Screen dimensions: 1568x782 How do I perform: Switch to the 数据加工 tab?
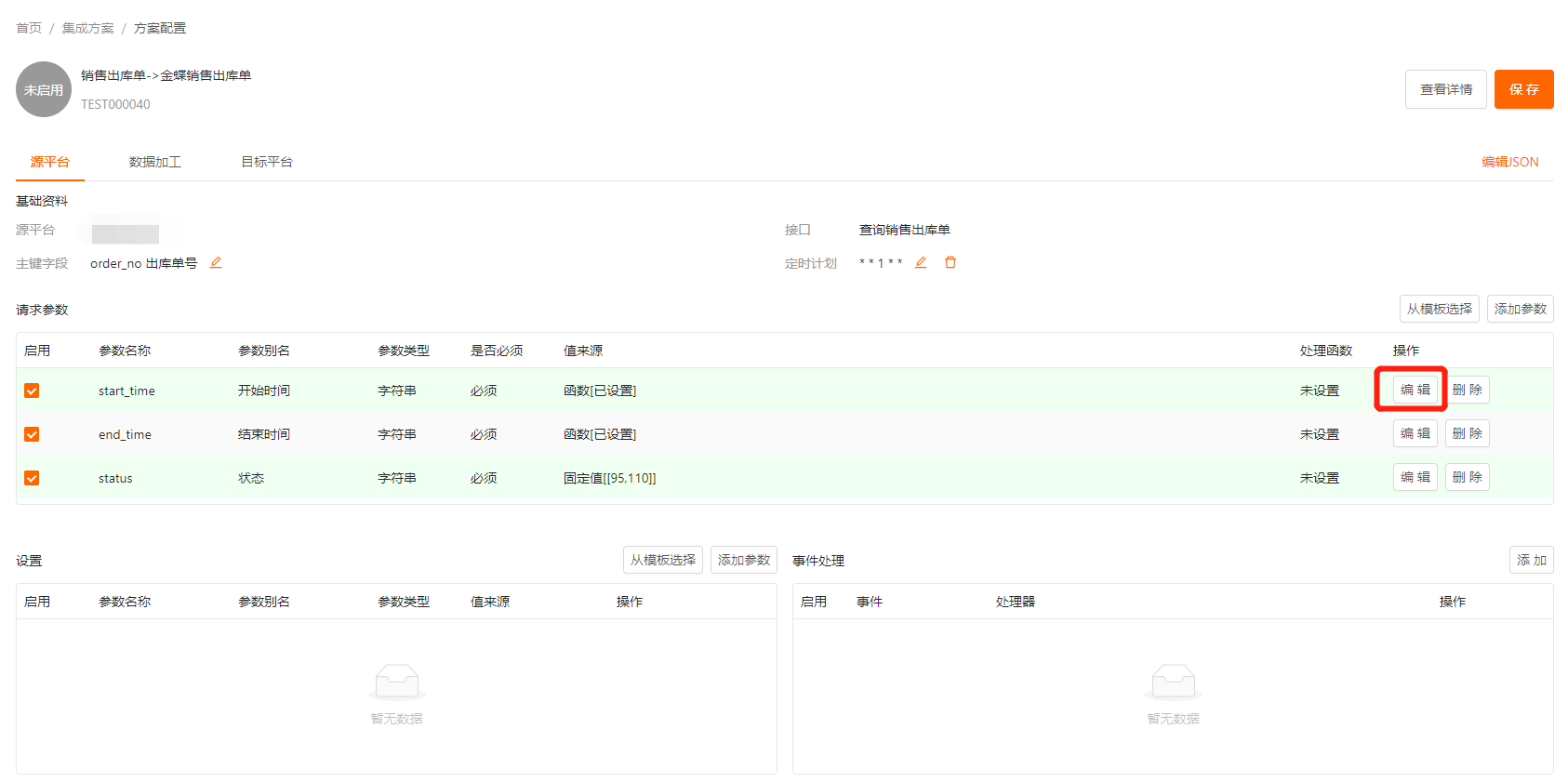(x=154, y=162)
